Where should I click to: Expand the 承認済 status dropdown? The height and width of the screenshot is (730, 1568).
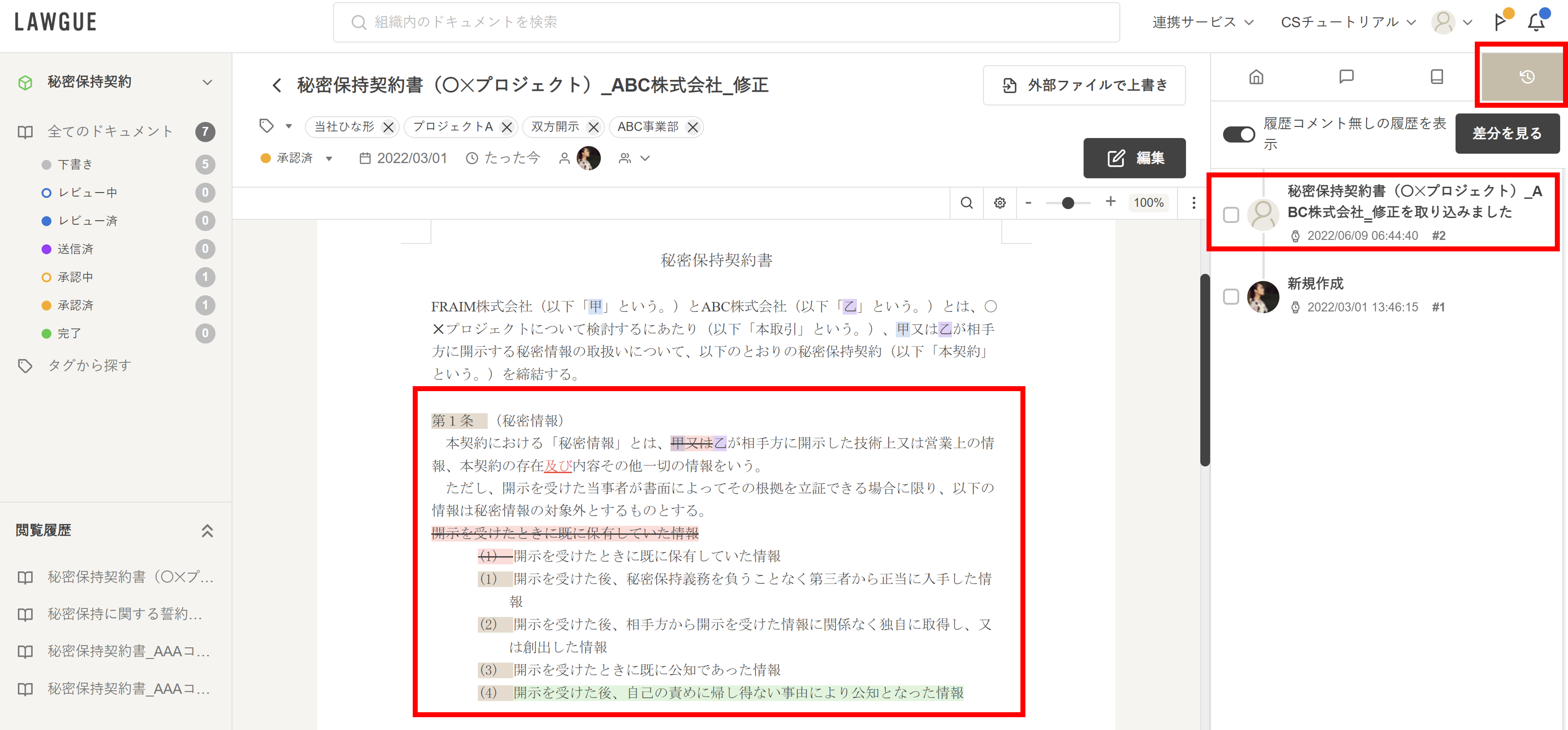[x=329, y=159]
